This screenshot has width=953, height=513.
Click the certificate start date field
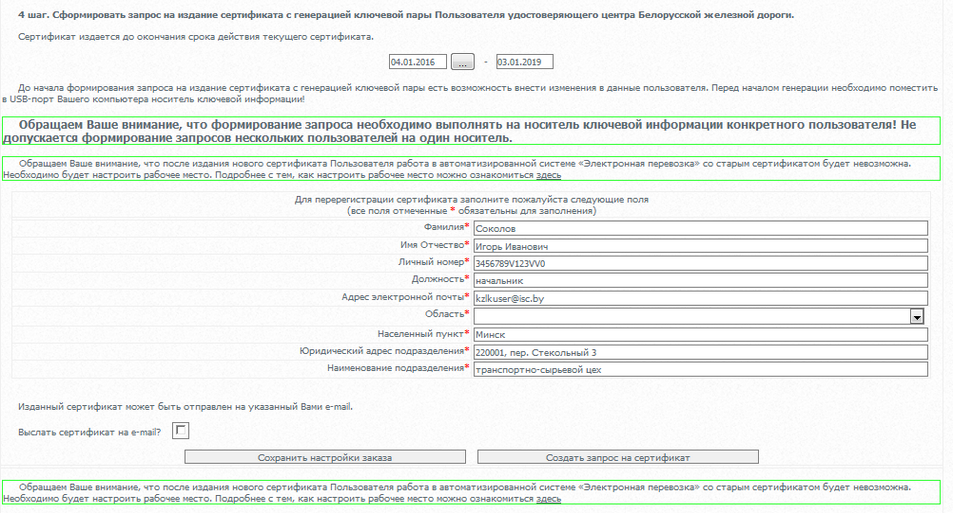[x=417, y=62]
